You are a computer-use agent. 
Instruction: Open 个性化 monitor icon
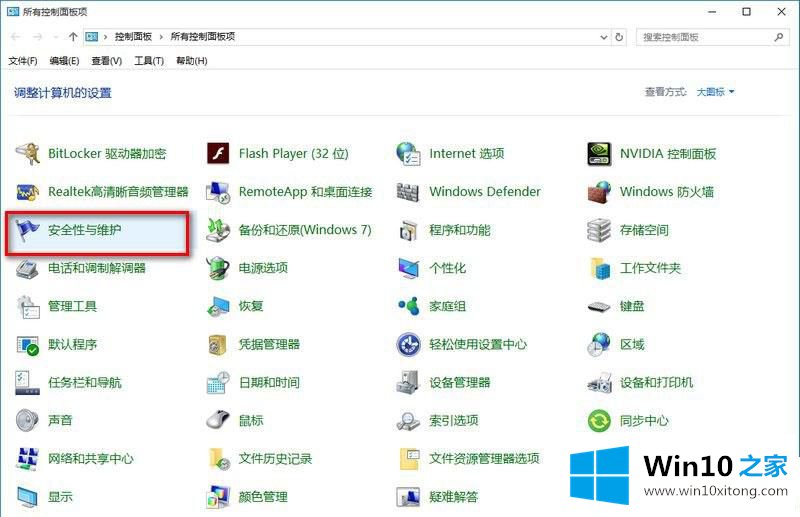point(408,268)
